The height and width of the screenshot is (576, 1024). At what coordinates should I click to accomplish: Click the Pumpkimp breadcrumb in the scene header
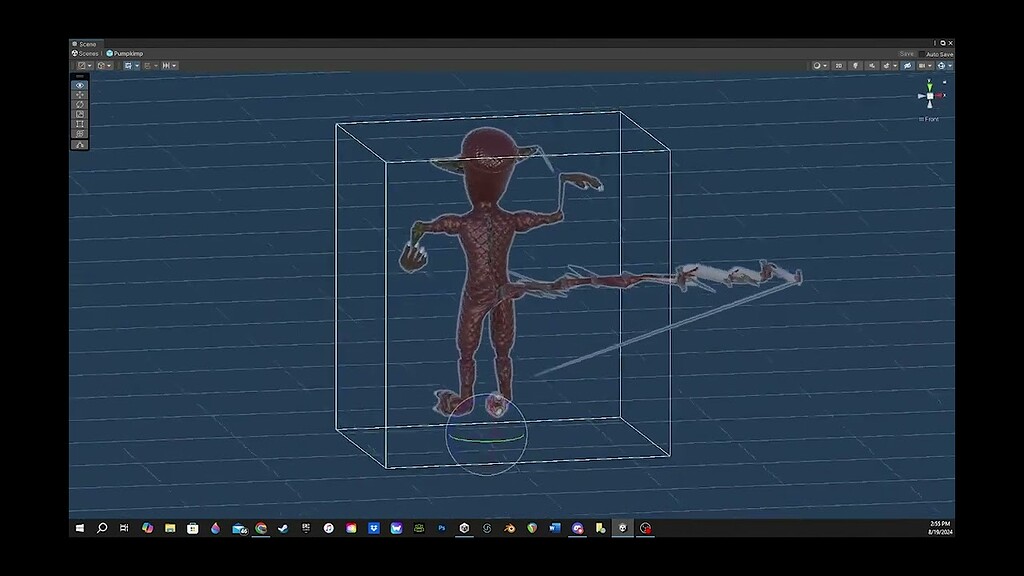coord(128,53)
